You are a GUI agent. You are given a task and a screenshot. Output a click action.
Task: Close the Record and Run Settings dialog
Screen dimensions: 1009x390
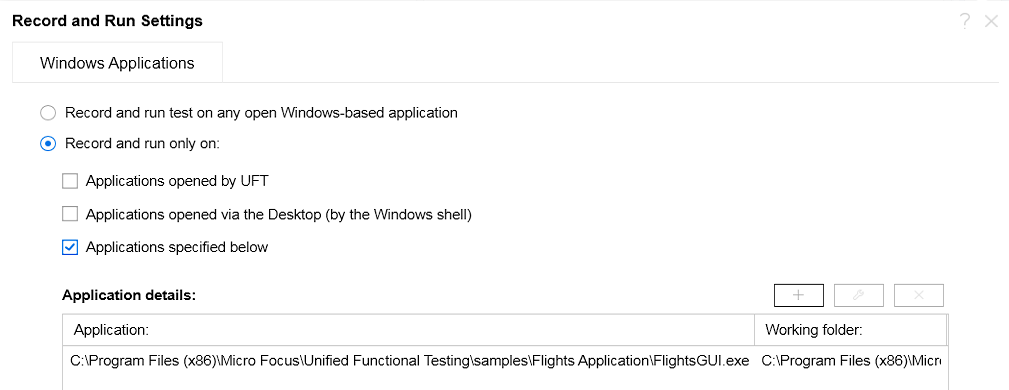point(991,21)
